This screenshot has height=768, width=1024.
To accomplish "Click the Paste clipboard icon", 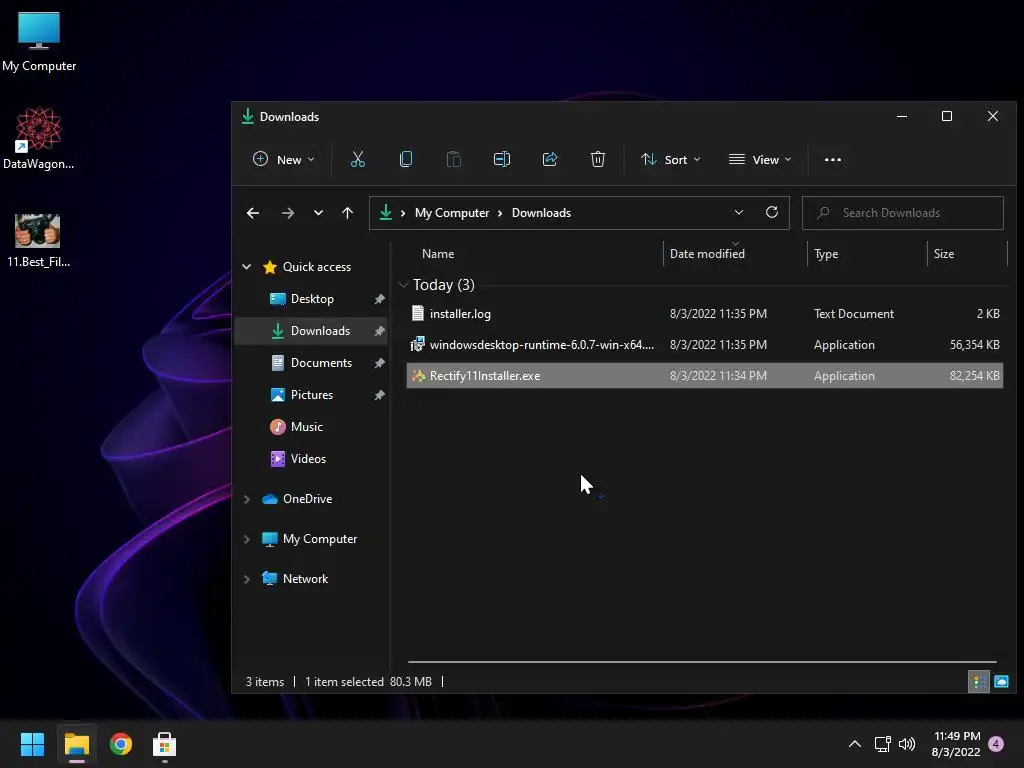I will 453,159.
